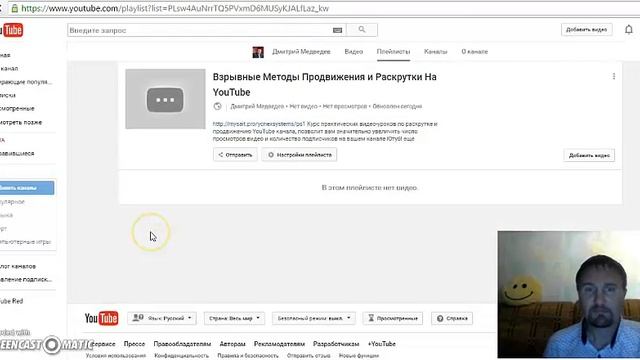Click the padlock icon in the address bar
Viewport: 640px width, 360px height.
(x=15, y=8)
